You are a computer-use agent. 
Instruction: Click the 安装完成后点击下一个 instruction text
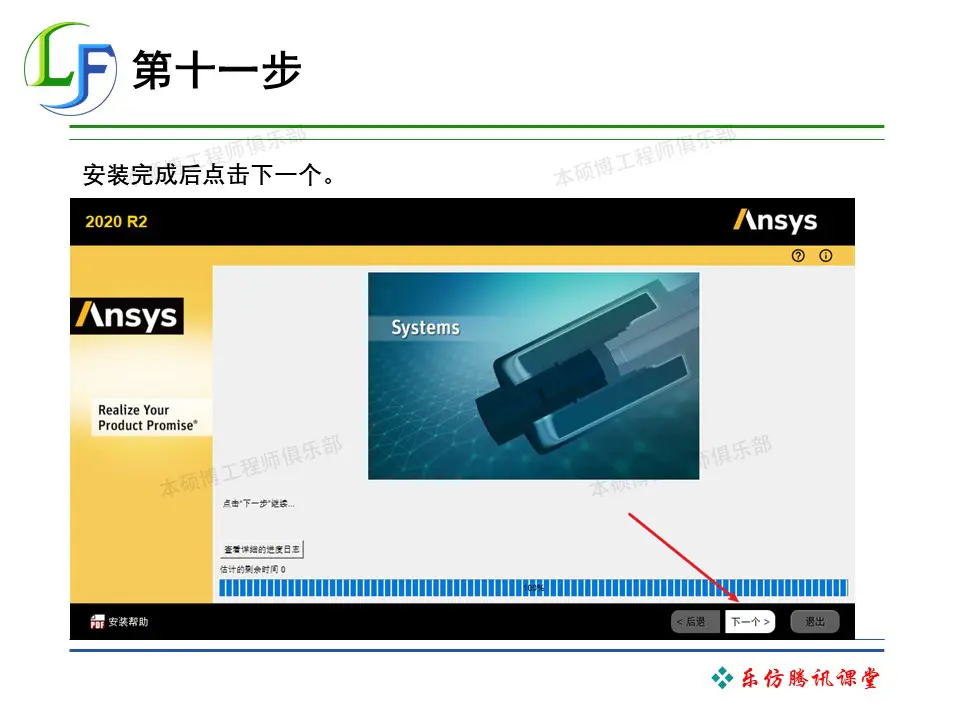[x=209, y=175]
